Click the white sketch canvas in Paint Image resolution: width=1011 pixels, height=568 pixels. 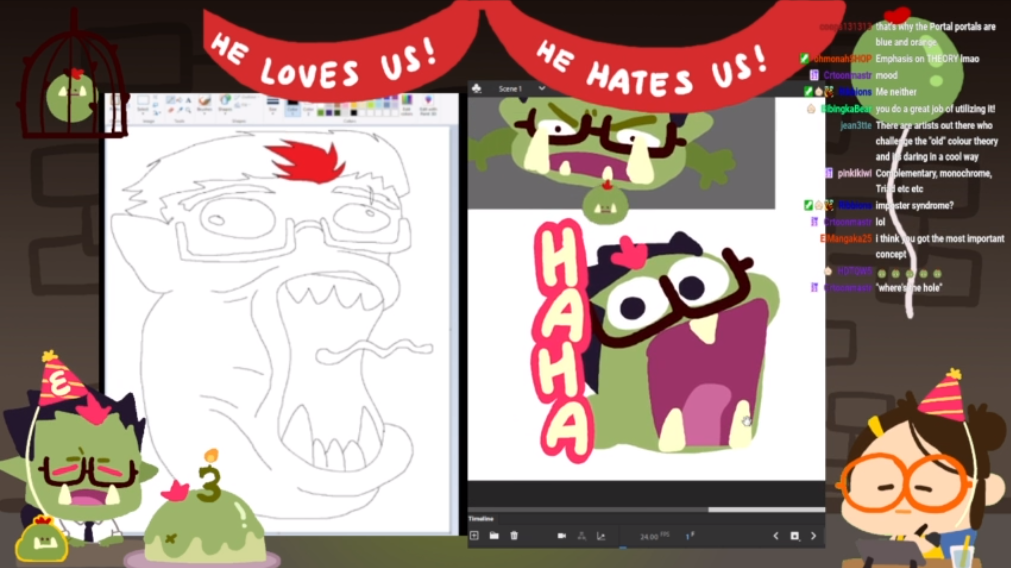[x=277, y=329]
